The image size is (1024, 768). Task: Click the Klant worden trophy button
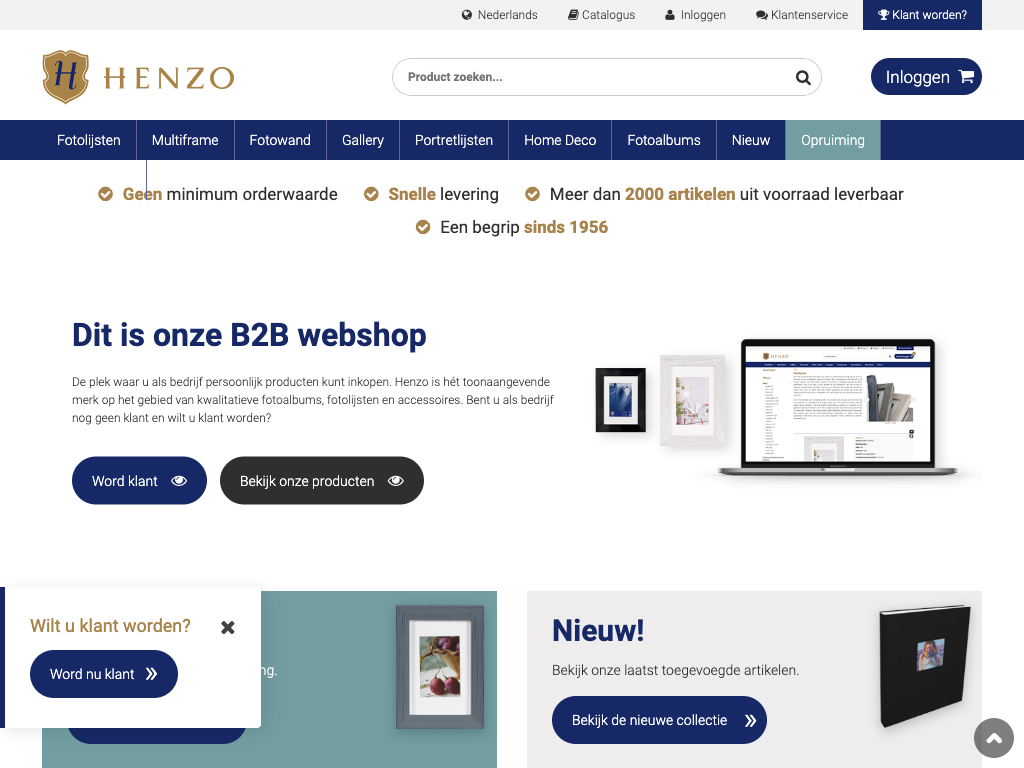click(x=922, y=15)
